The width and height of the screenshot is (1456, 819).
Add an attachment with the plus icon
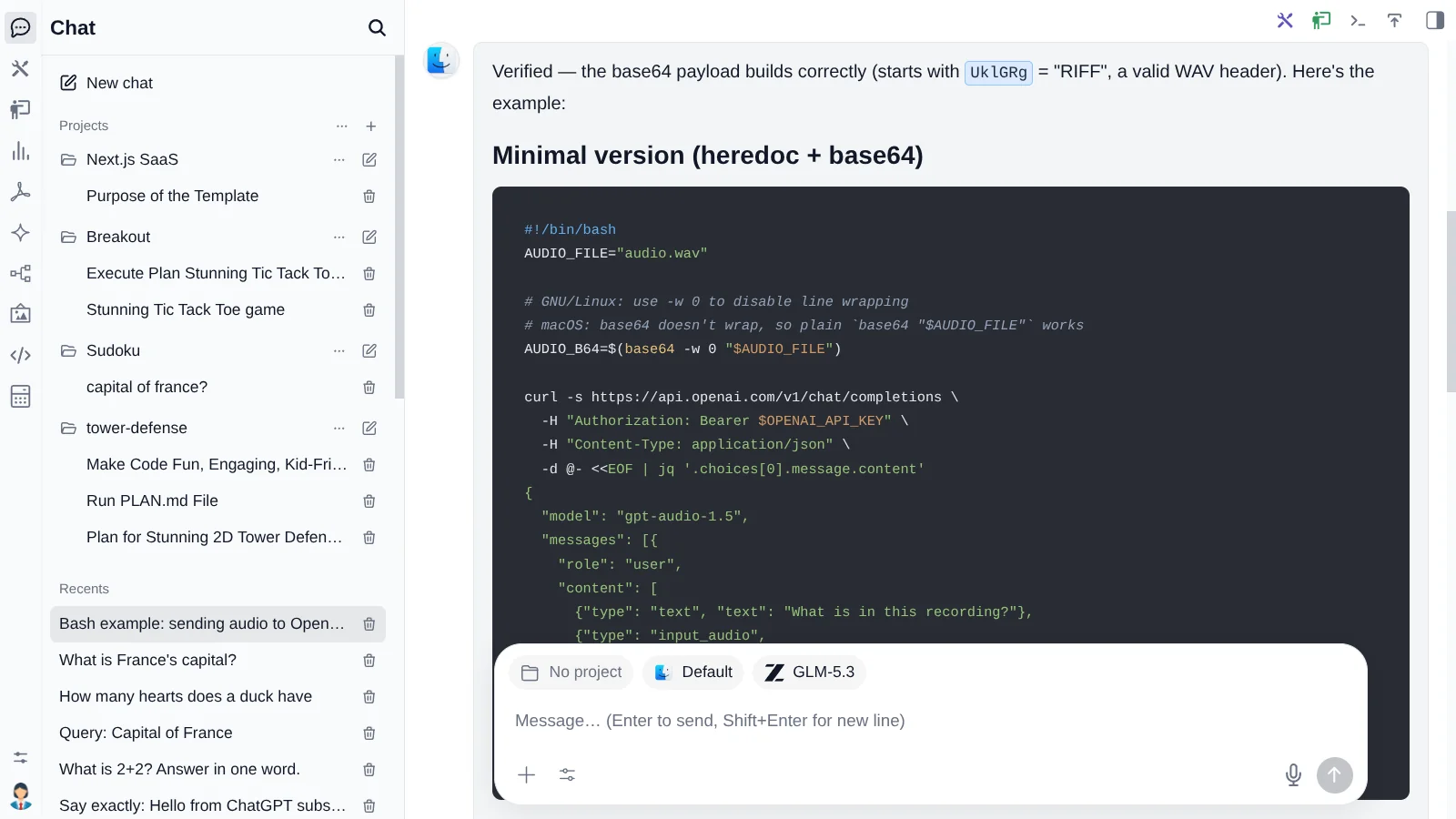(x=526, y=775)
